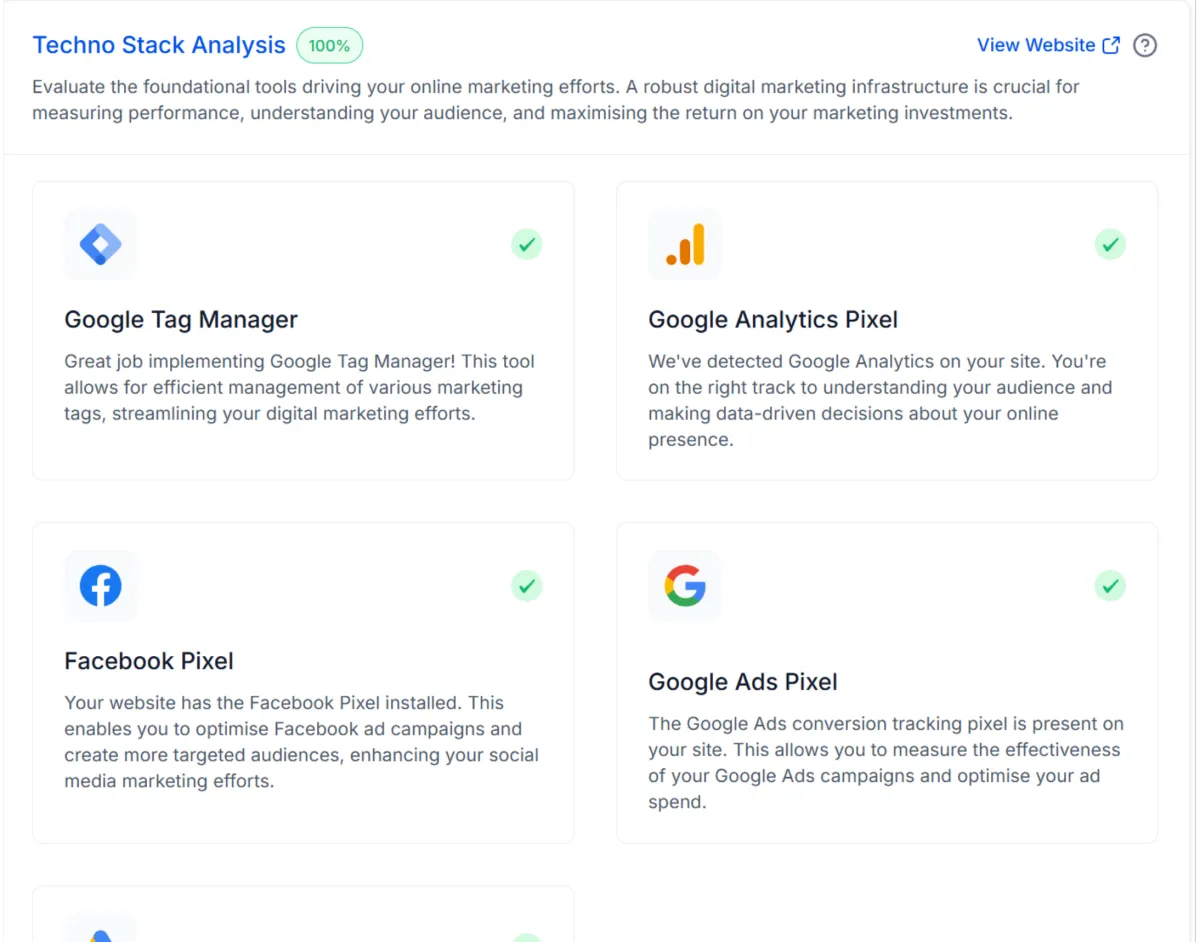Click the Google Ads Pixel green checkmark
Image resolution: width=1200 pixels, height=942 pixels.
(x=1110, y=586)
